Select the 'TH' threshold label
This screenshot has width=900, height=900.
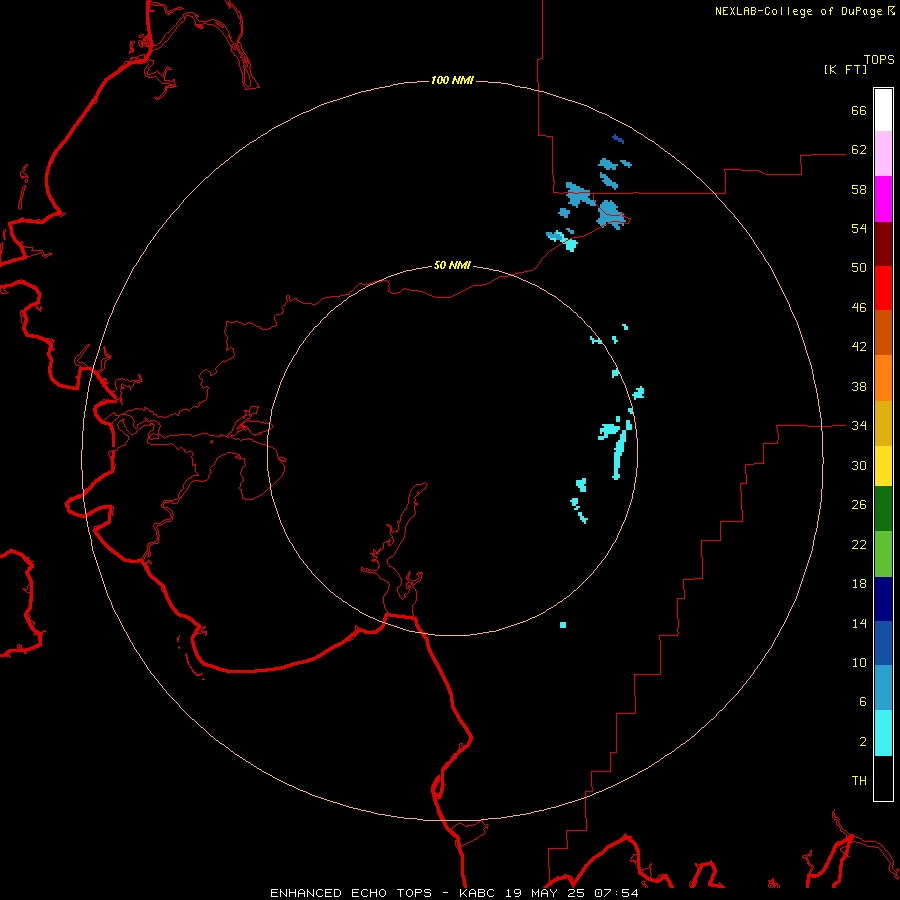coord(859,780)
